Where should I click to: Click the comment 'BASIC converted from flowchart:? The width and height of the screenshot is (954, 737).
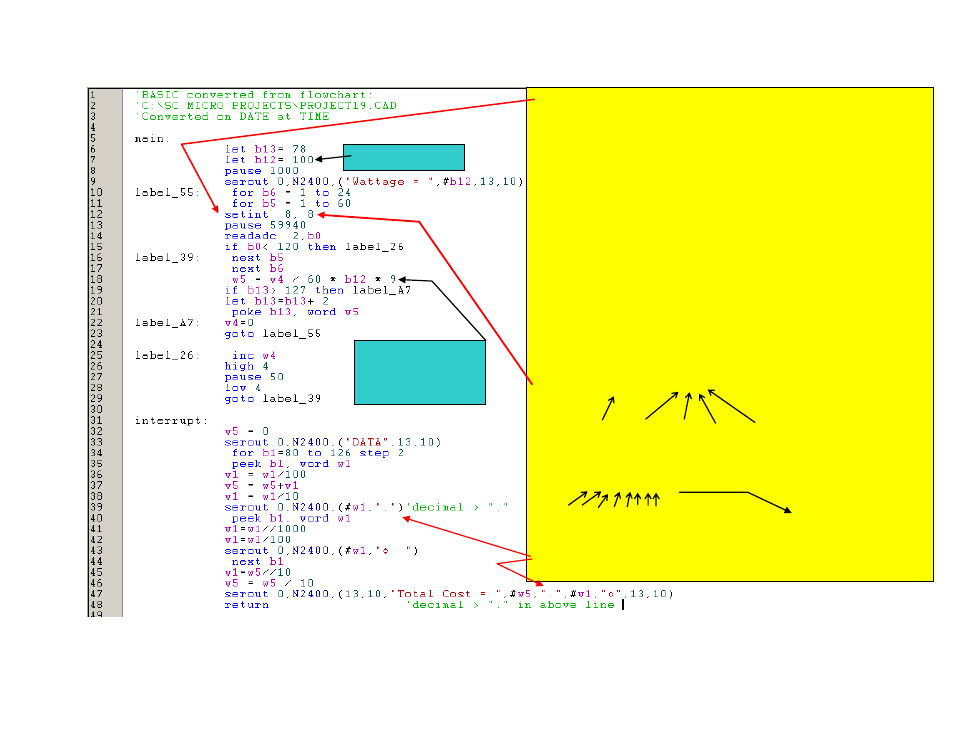click(255, 95)
